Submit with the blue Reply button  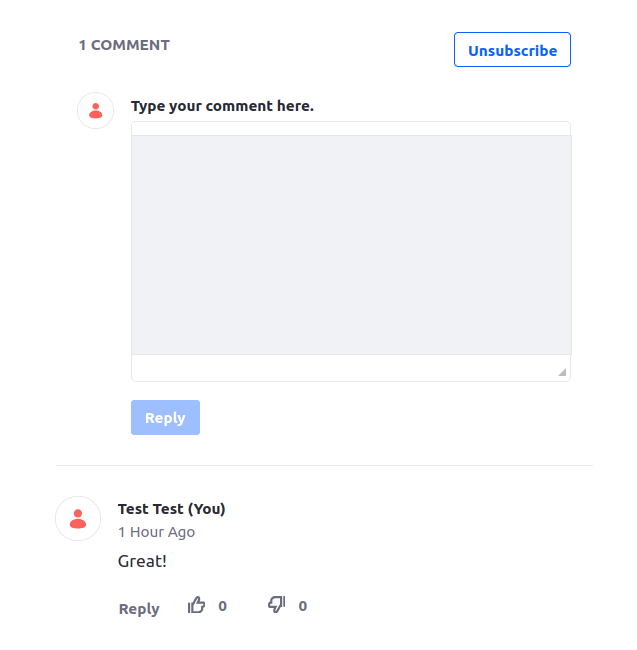(165, 417)
